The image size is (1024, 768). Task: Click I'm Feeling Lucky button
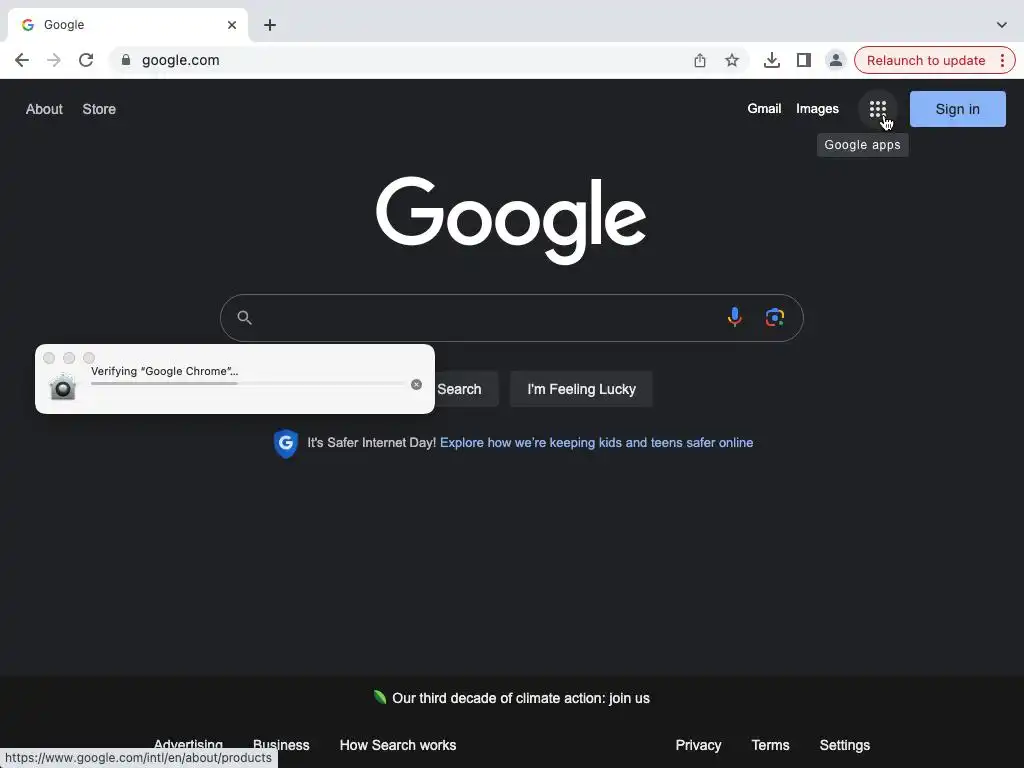[x=581, y=389]
